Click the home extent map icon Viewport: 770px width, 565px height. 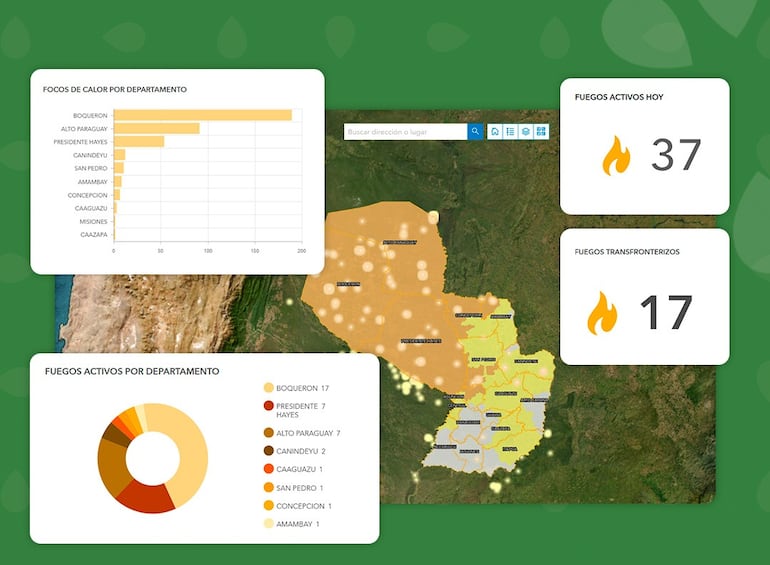tap(495, 131)
